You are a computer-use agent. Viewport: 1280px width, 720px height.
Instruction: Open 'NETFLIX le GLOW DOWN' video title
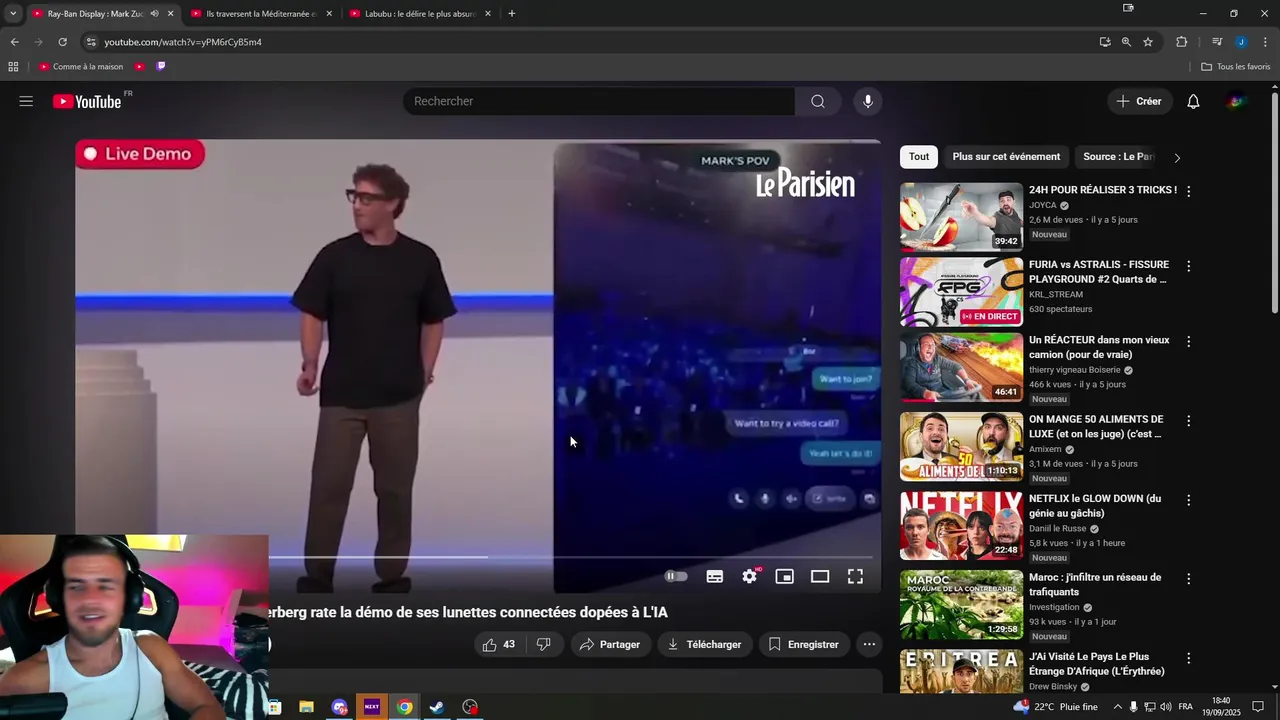(1095, 506)
